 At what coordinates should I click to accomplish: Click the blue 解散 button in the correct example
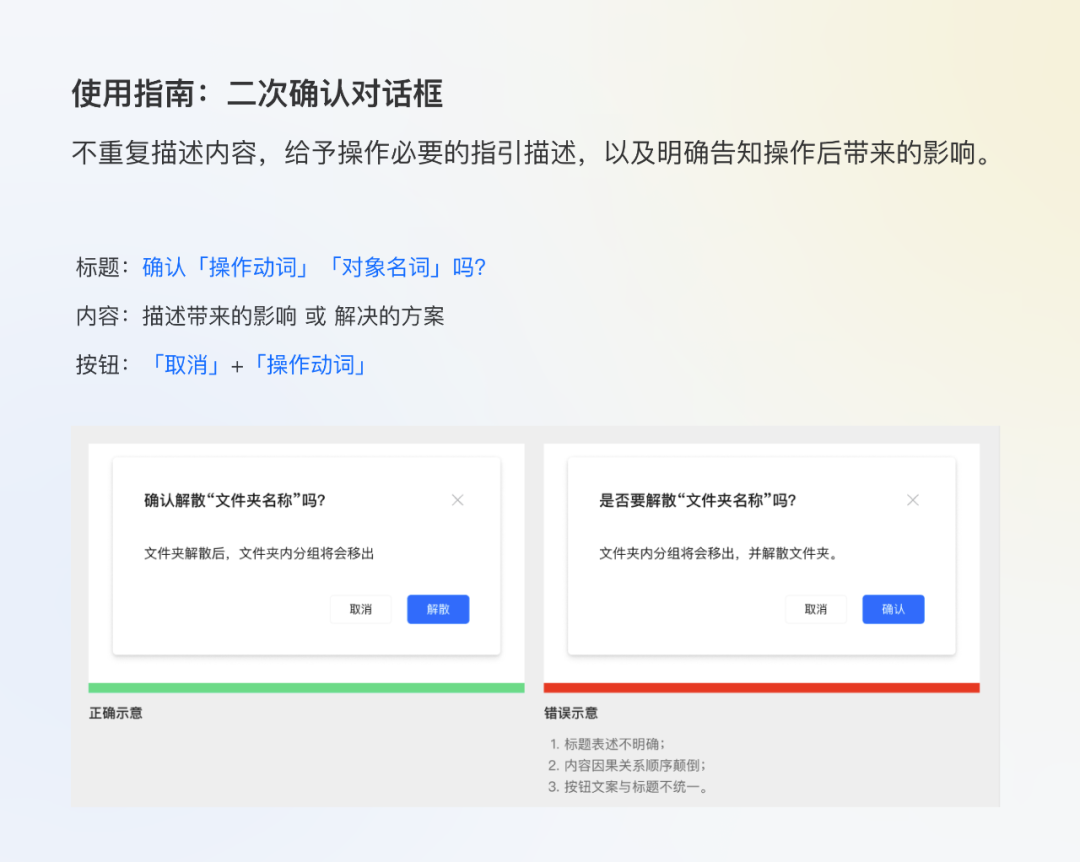click(437, 609)
